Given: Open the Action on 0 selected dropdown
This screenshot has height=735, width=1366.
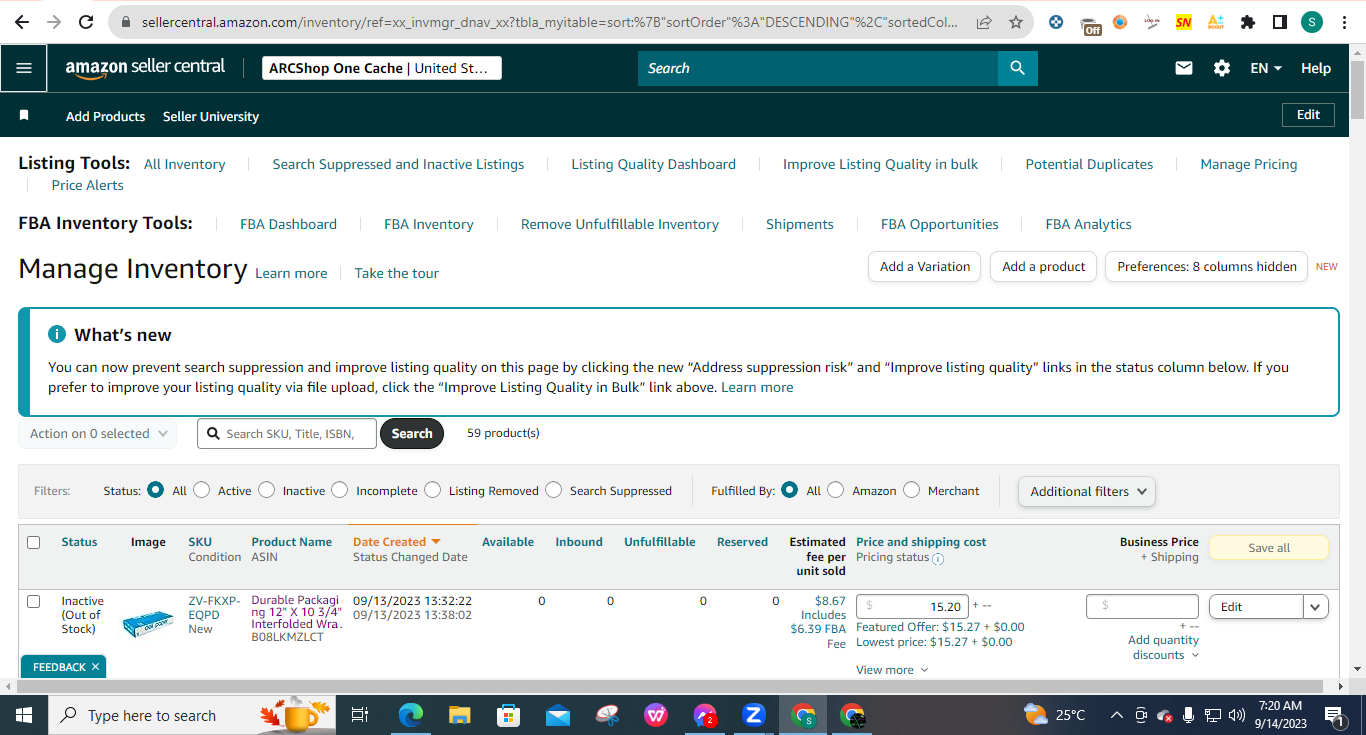Looking at the screenshot, I should 97,433.
